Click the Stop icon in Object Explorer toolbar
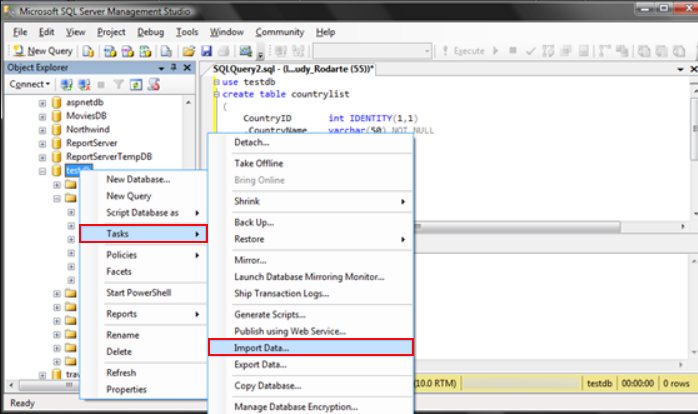The height and width of the screenshot is (414, 698). (x=101, y=84)
